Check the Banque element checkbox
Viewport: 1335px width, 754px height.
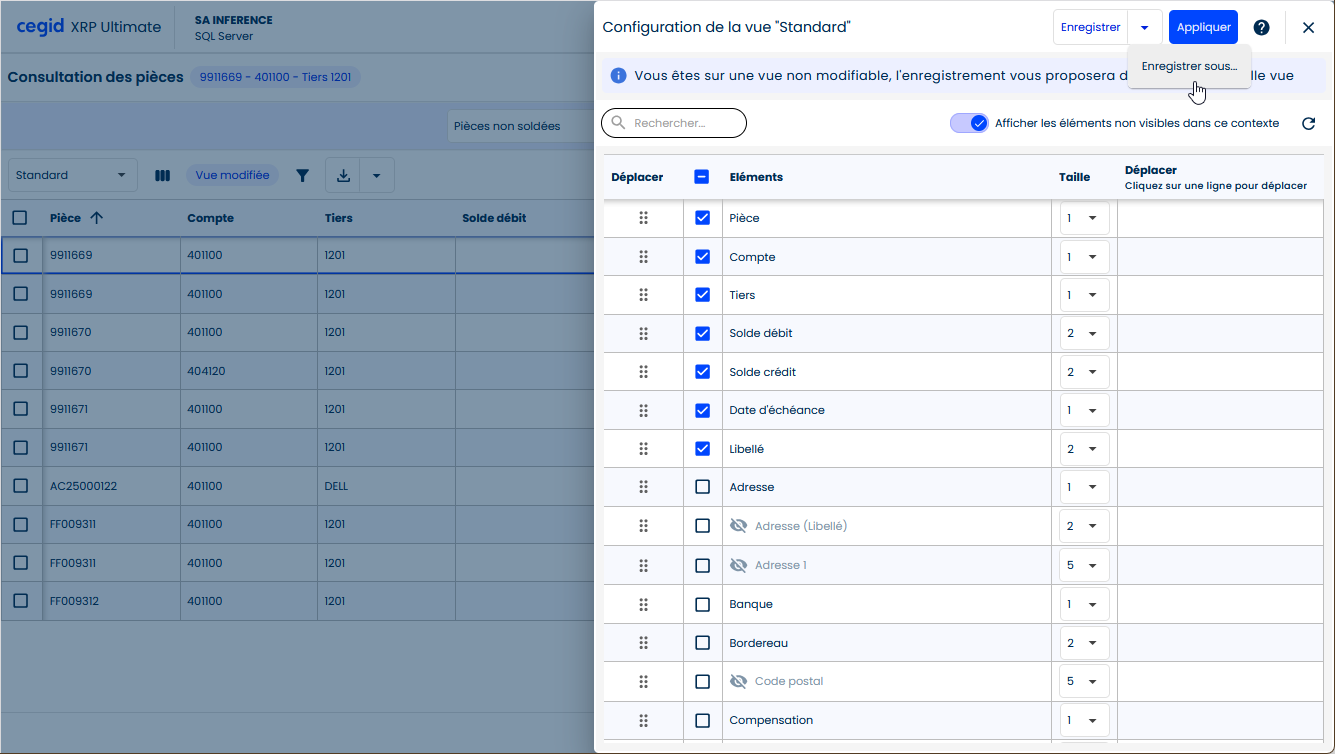[x=702, y=605]
